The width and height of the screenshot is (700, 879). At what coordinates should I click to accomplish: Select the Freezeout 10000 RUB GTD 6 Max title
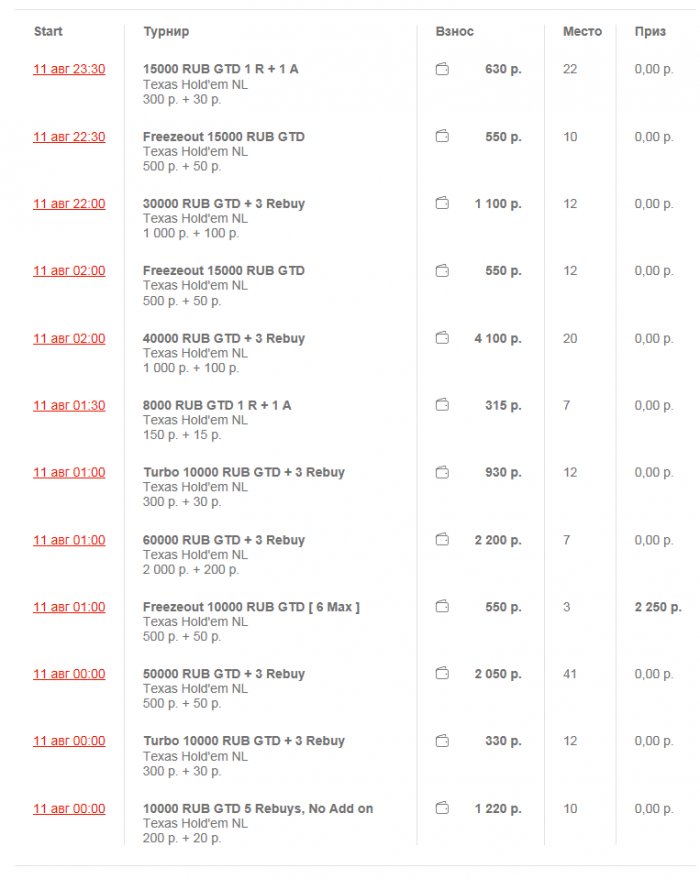click(x=251, y=607)
